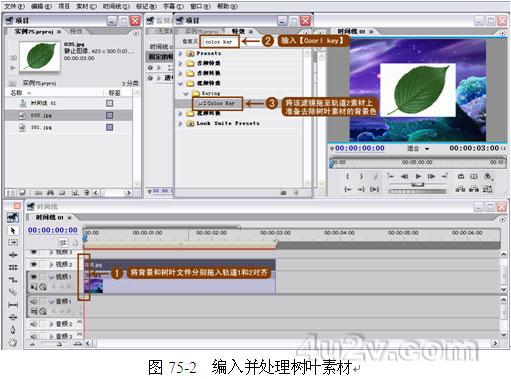The height and width of the screenshot is (379, 511).
Task: Choose the Ripple Edit tool
Action: pyautogui.click(x=13, y=255)
